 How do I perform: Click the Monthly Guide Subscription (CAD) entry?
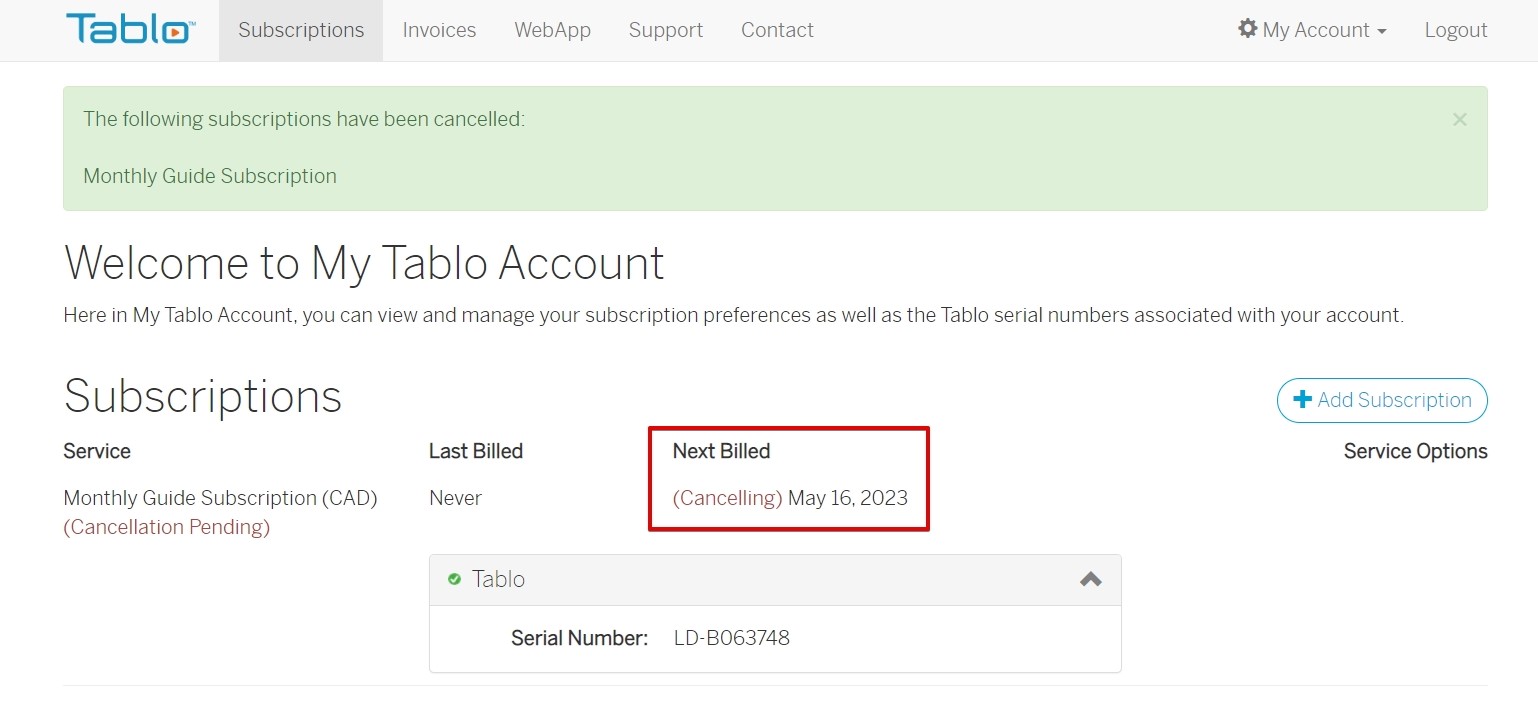tap(220, 498)
